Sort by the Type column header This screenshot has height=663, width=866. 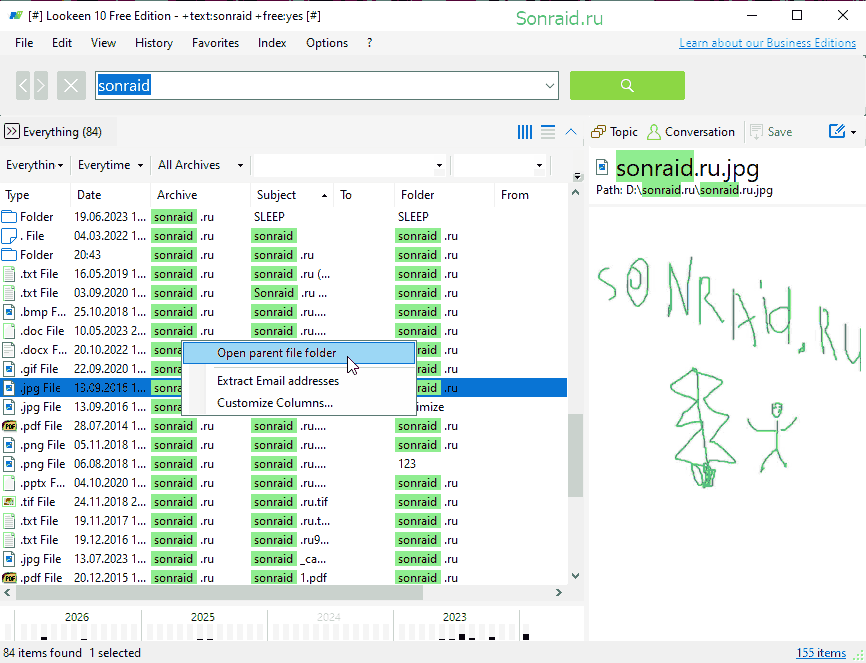point(35,195)
